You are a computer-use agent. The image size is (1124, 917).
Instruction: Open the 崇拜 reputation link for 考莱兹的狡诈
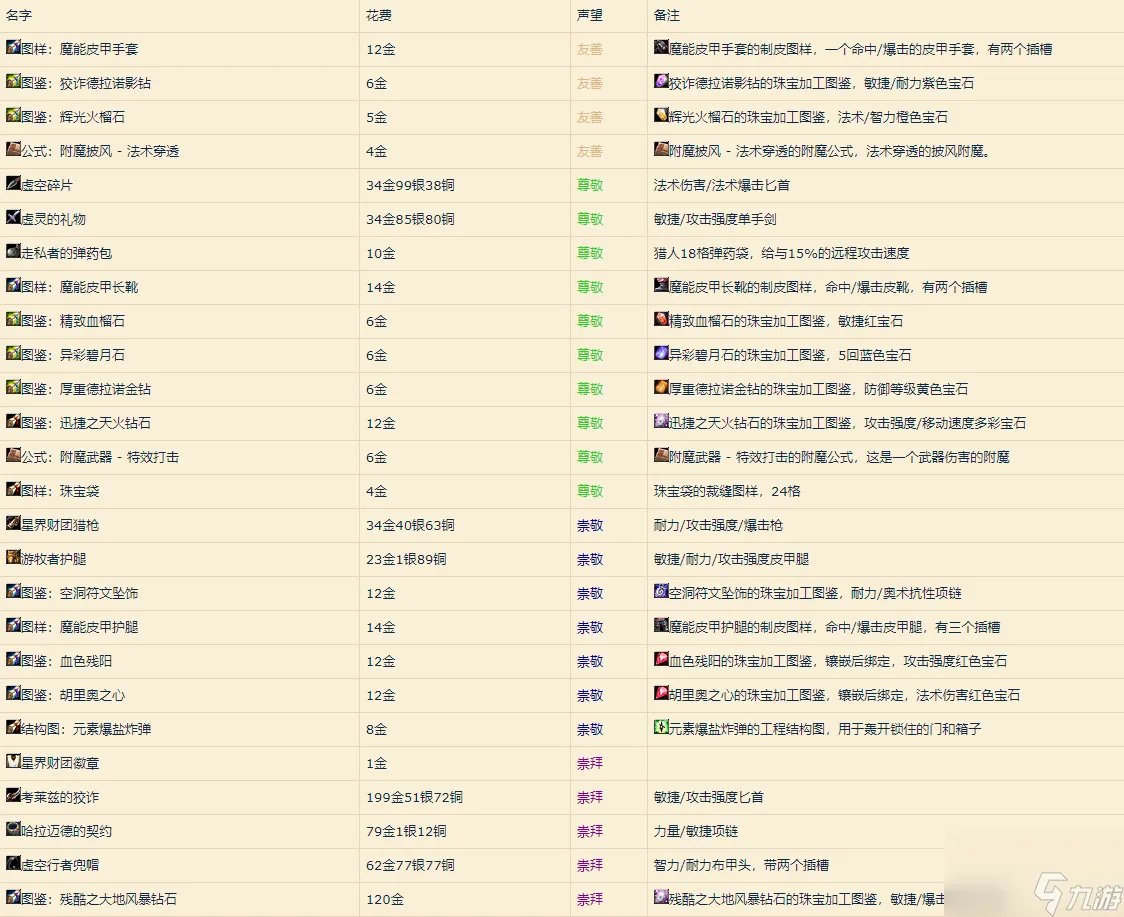point(589,797)
